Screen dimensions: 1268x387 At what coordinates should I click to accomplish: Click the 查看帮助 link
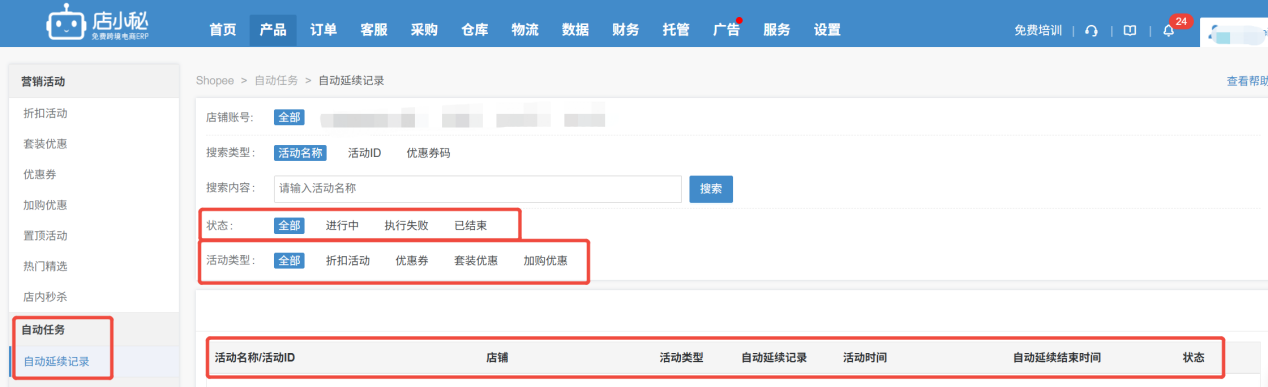point(1247,81)
